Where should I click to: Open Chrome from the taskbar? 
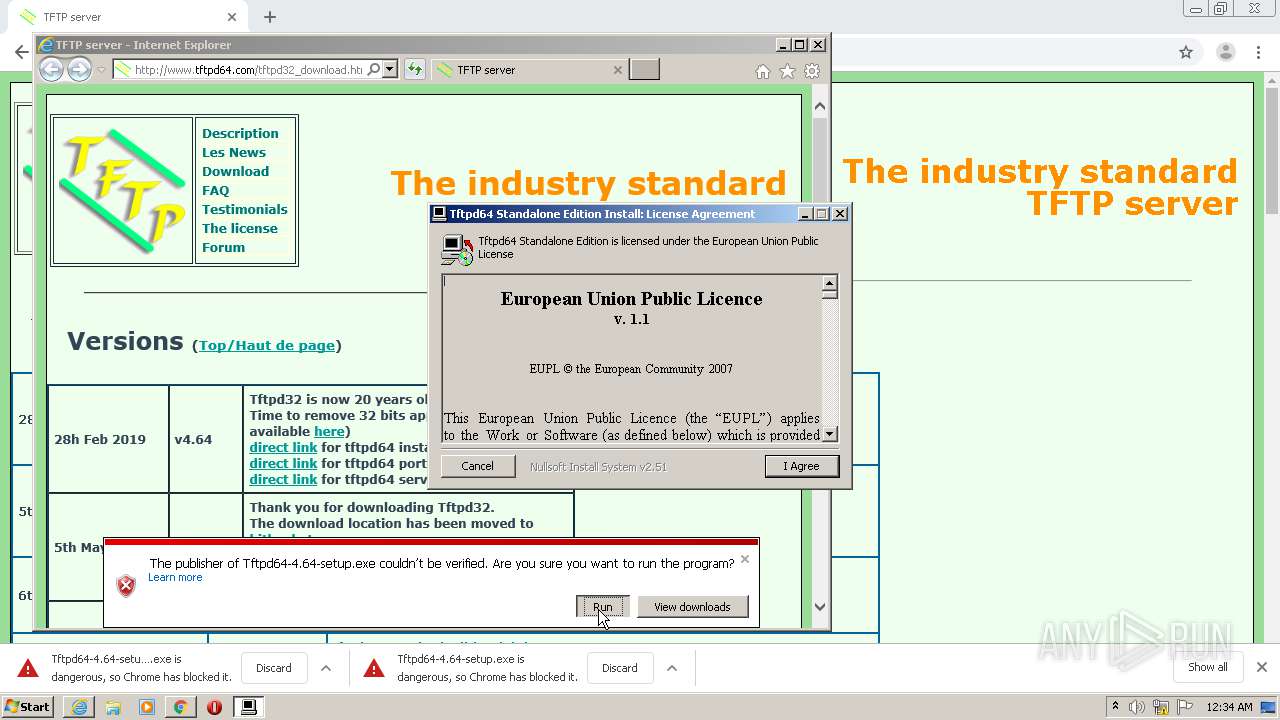pos(180,707)
